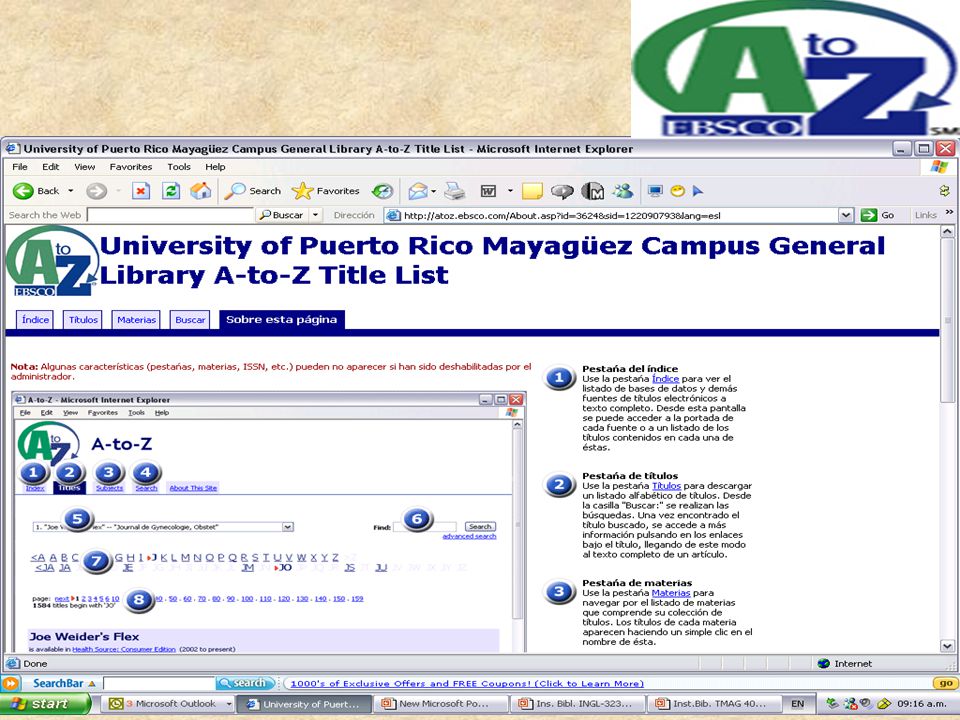Click the Internet zone globe in status bar
This screenshot has height=720, width=960.
[x=824, y=664]
